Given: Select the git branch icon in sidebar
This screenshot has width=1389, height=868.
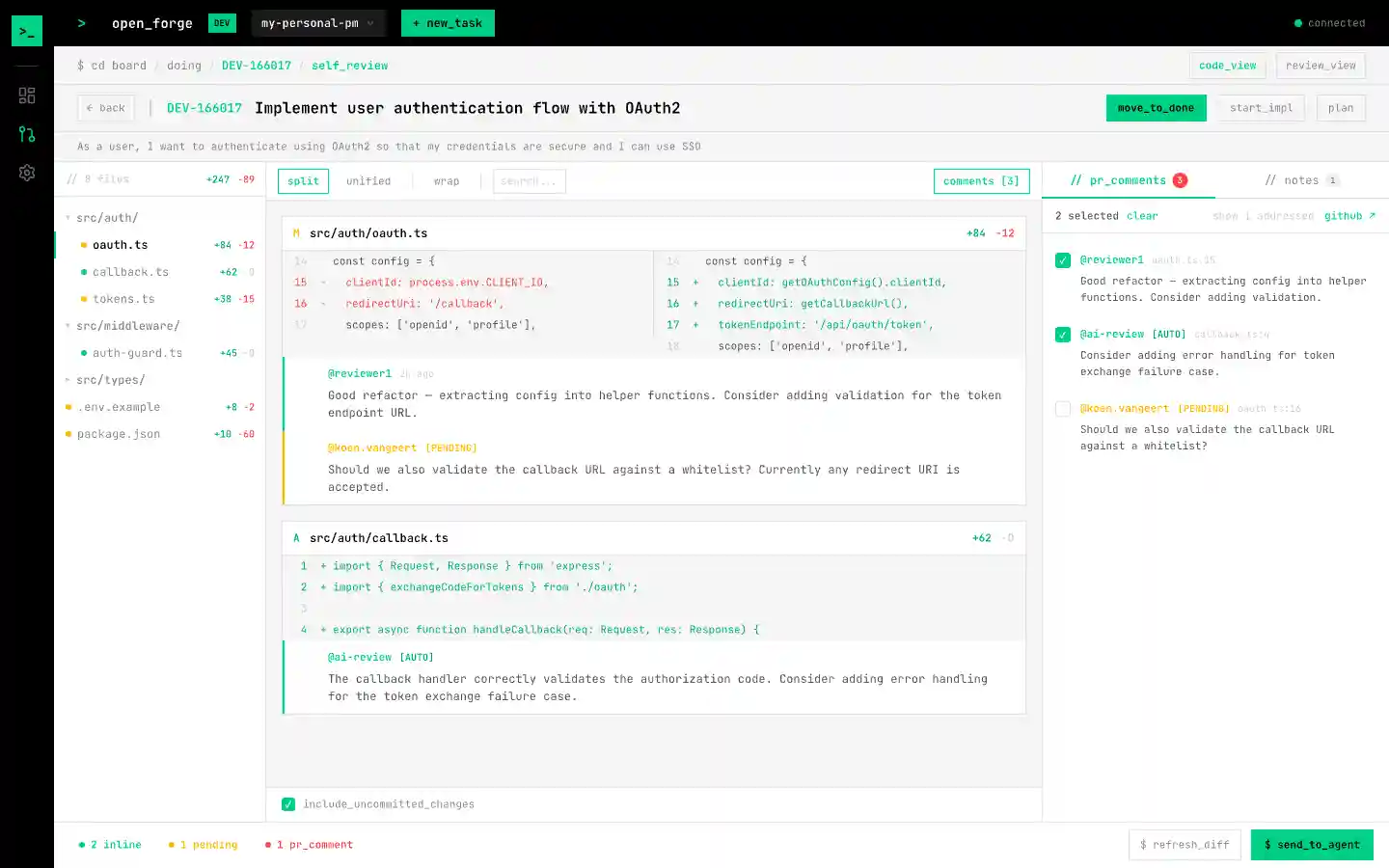Looking at the screenshot, I should click(26, 135).
